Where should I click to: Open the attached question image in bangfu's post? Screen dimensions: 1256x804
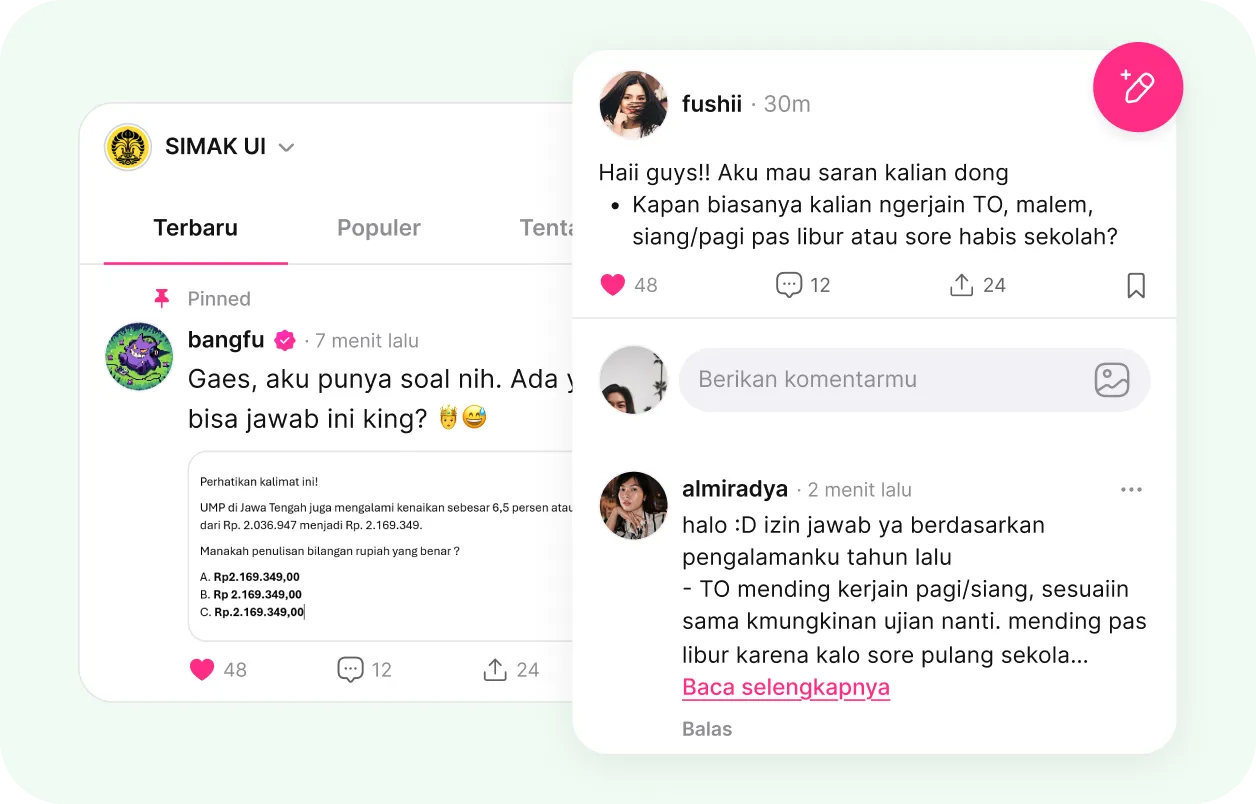(x=381, y=546)
